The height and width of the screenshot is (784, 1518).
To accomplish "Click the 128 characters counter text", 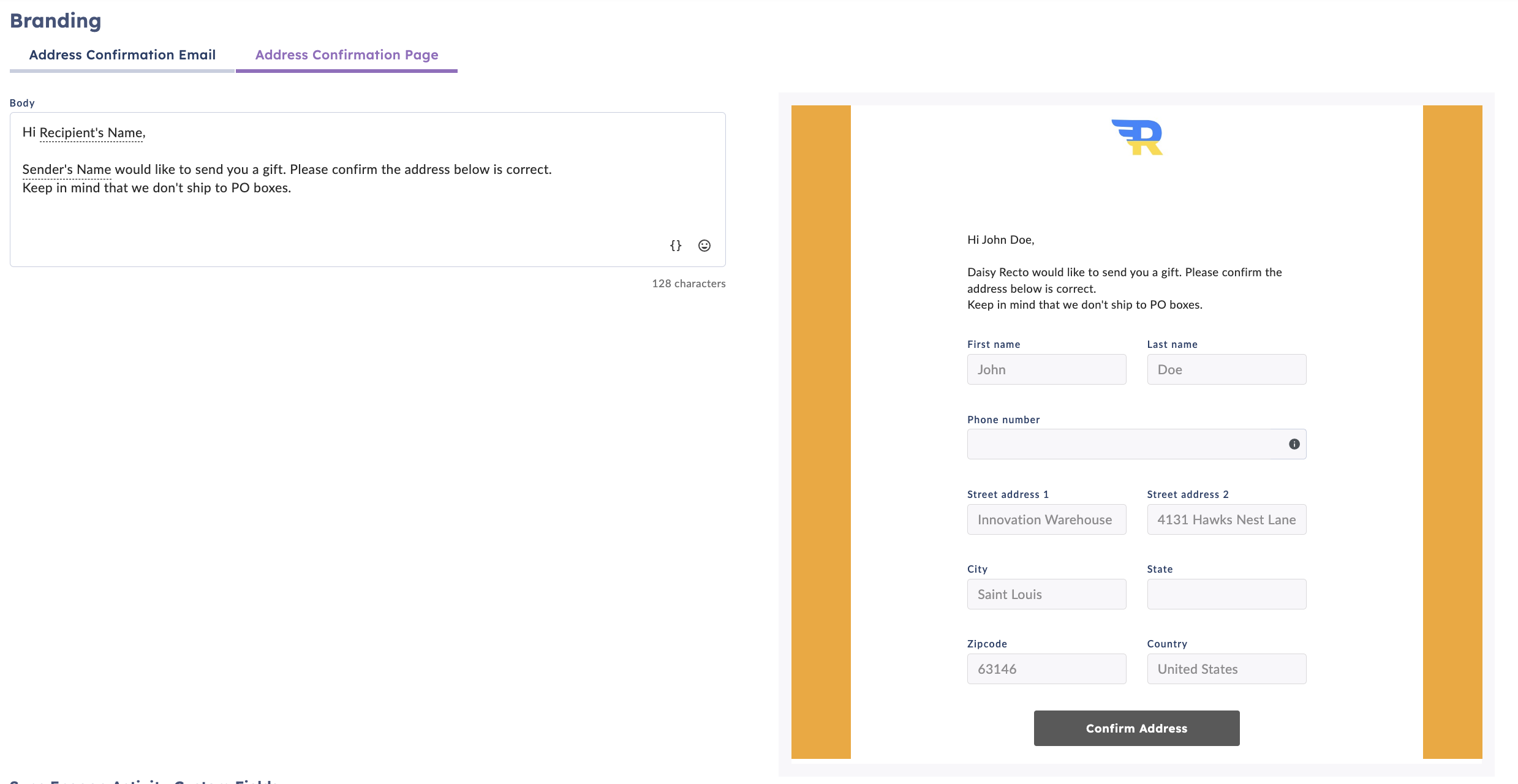I will click(689, 284).
